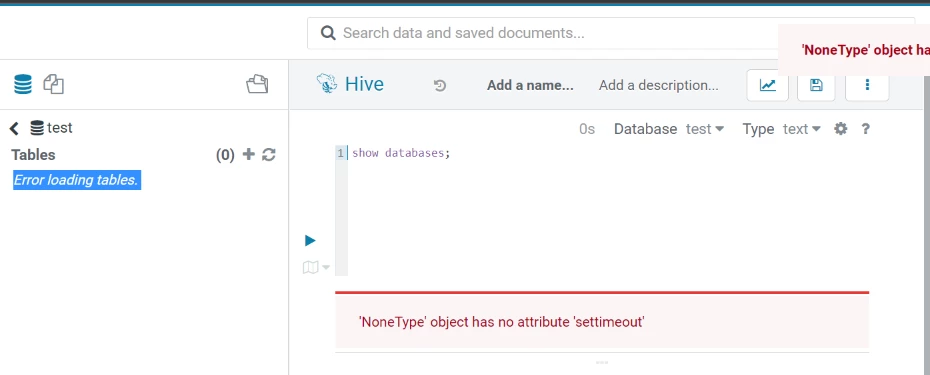Screen dimensions: 930x375
Task: Click the test database name
Action: pyautogui.click(x=59, y=128)
